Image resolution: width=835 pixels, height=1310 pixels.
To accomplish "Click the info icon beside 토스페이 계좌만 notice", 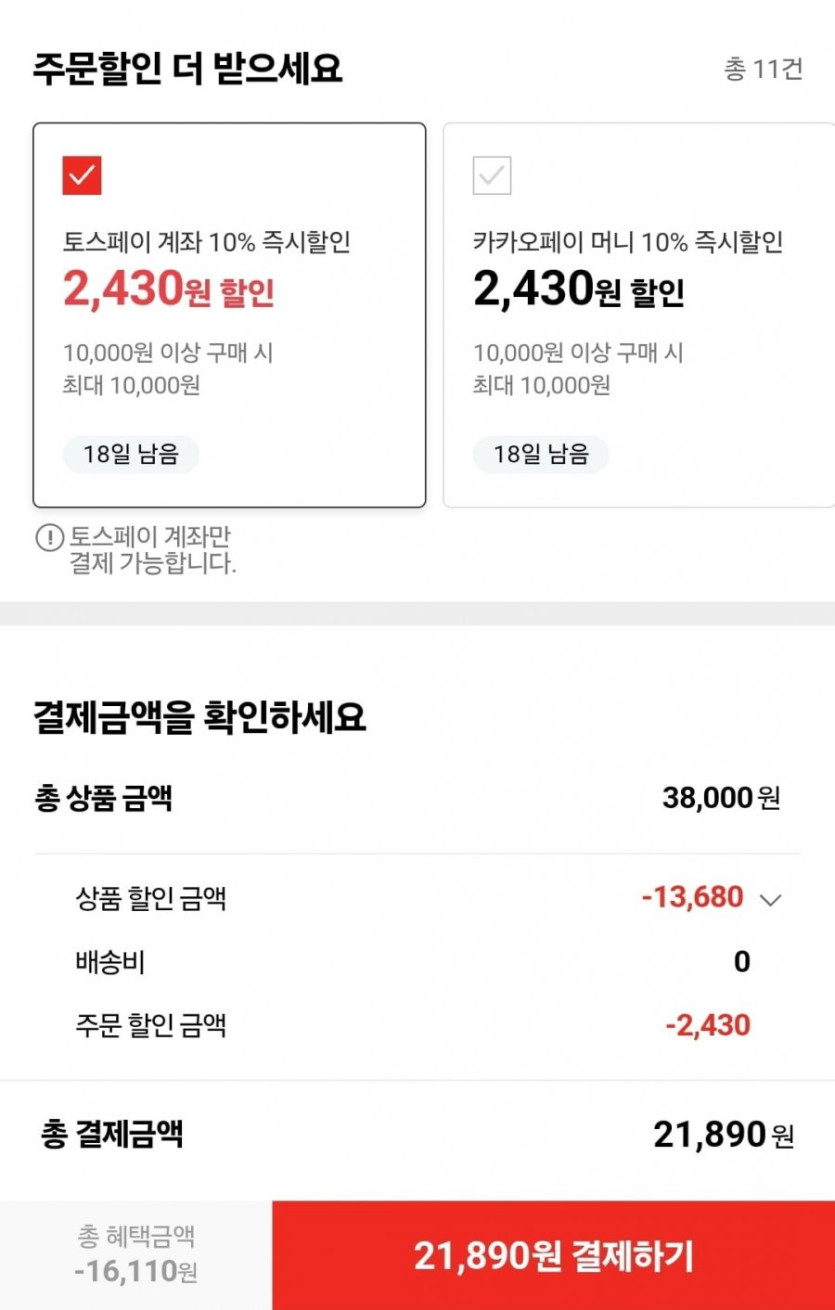I will (49, 538).
